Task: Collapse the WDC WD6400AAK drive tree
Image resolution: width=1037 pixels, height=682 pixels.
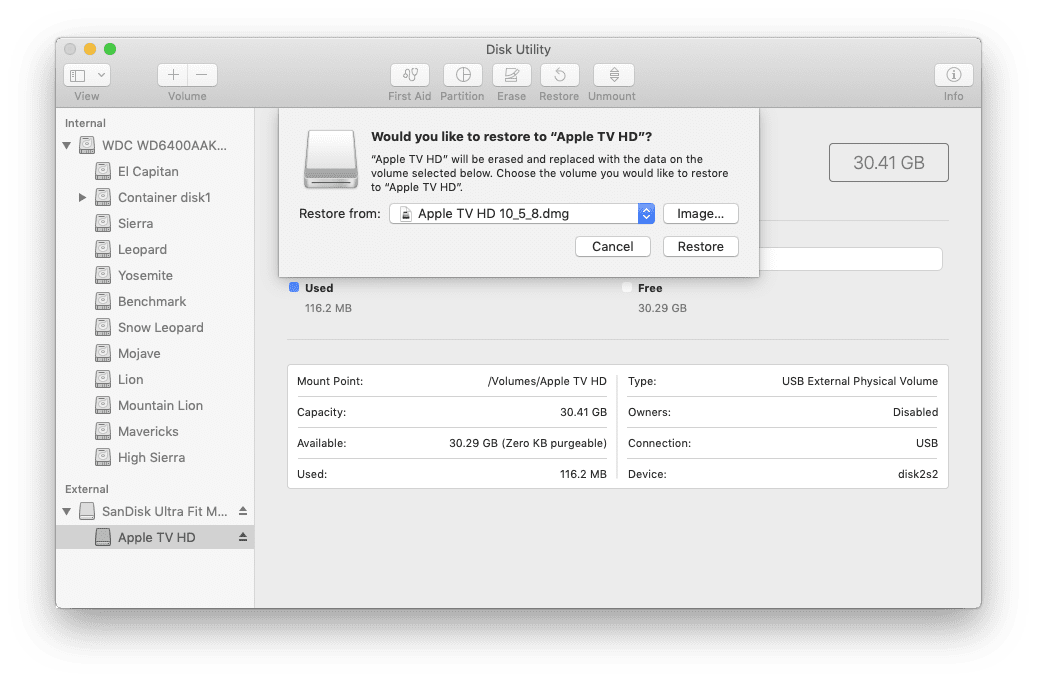Action: click(67, 145)
